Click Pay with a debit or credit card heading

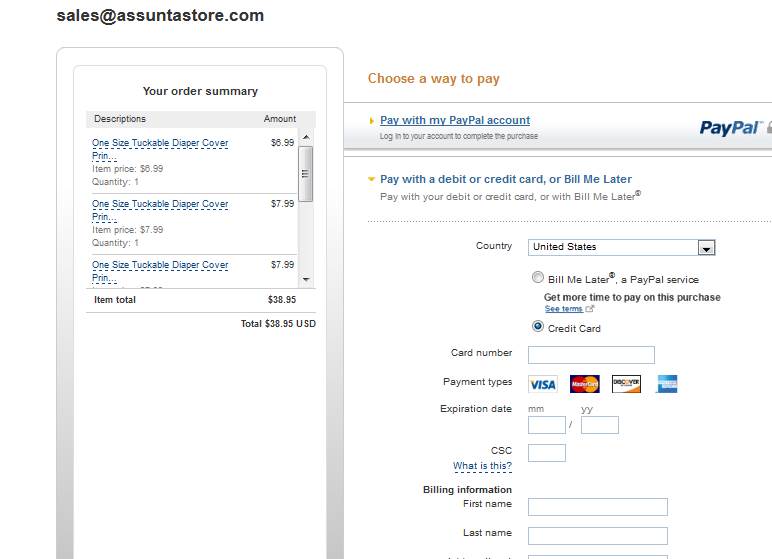pyautogui.click(x=506, y=179)
